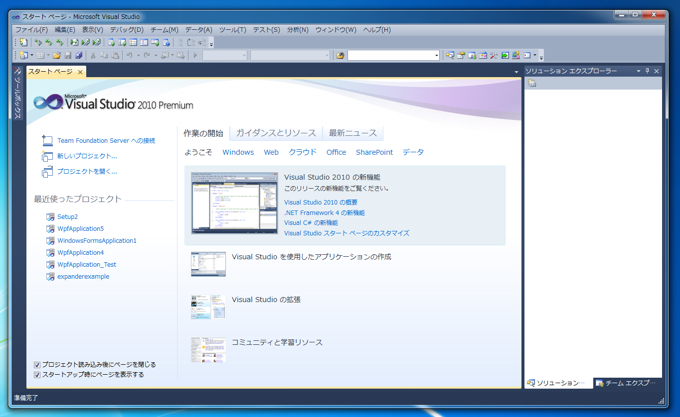This screenshot has width=680, height=417.
Task: Switch to ガイダンスとリソース tab
Action: tap(276, 133)
